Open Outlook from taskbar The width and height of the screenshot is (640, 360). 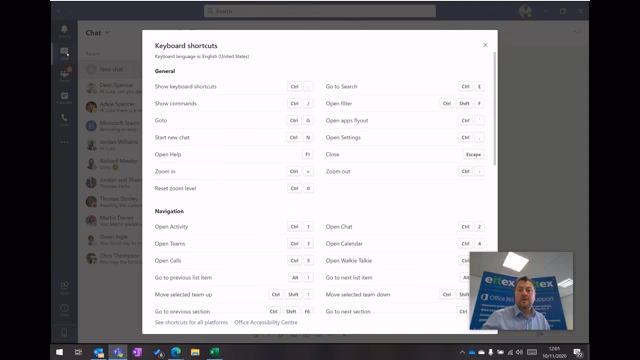pos(98,352)
